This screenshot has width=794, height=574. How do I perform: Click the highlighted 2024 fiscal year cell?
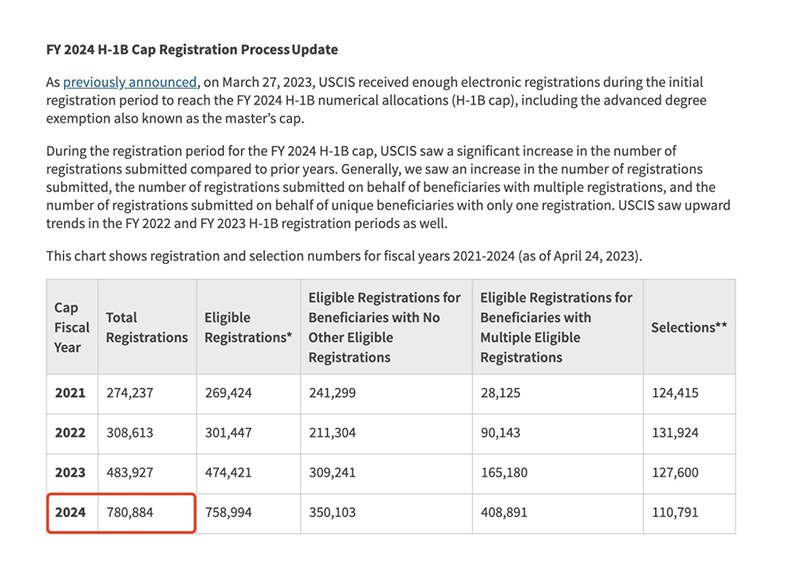[x=70, y=512]
